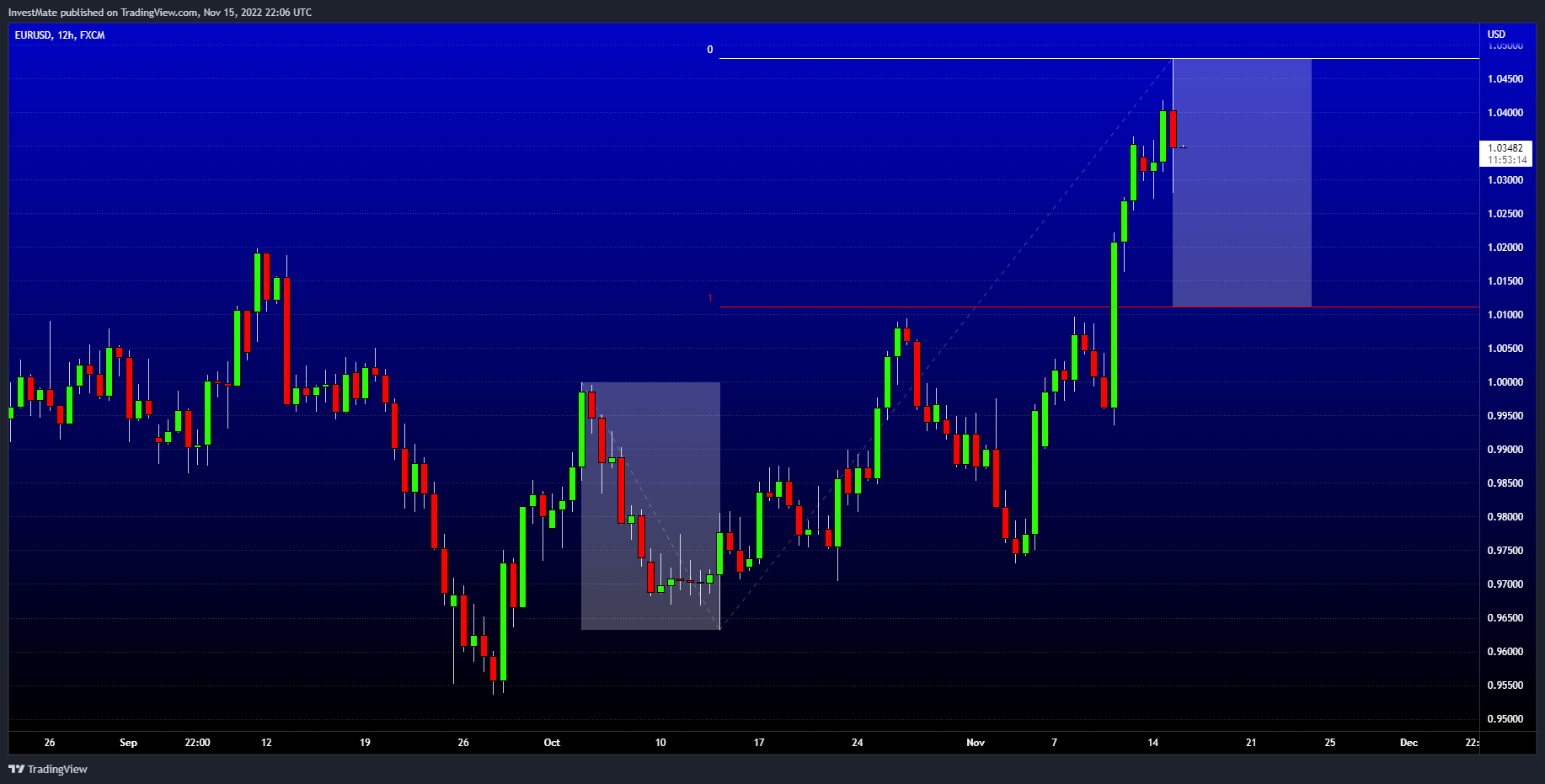Click the 25 date label on the time axis

click(1330, 743)
